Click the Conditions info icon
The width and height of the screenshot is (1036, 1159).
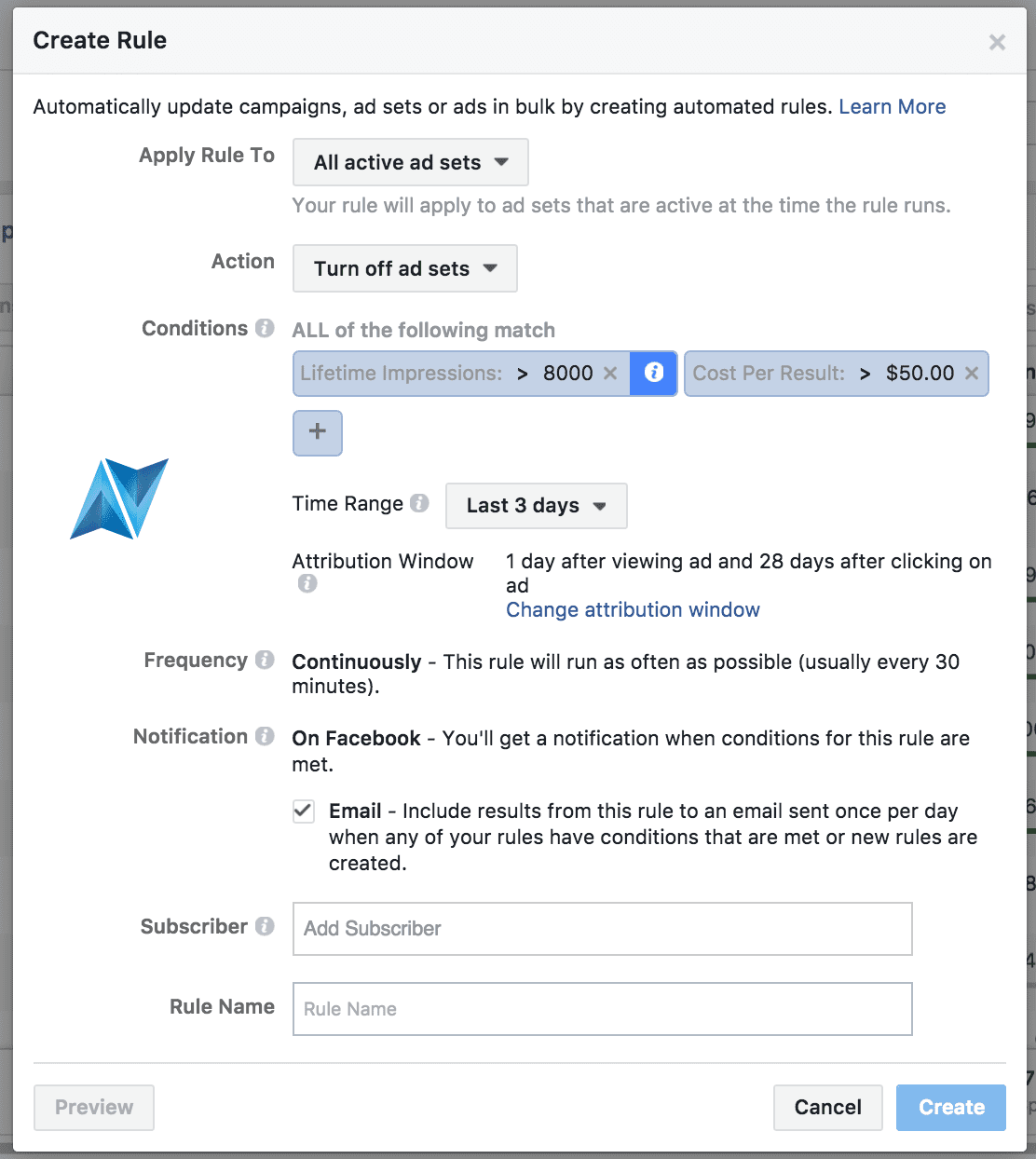(265, 328)
